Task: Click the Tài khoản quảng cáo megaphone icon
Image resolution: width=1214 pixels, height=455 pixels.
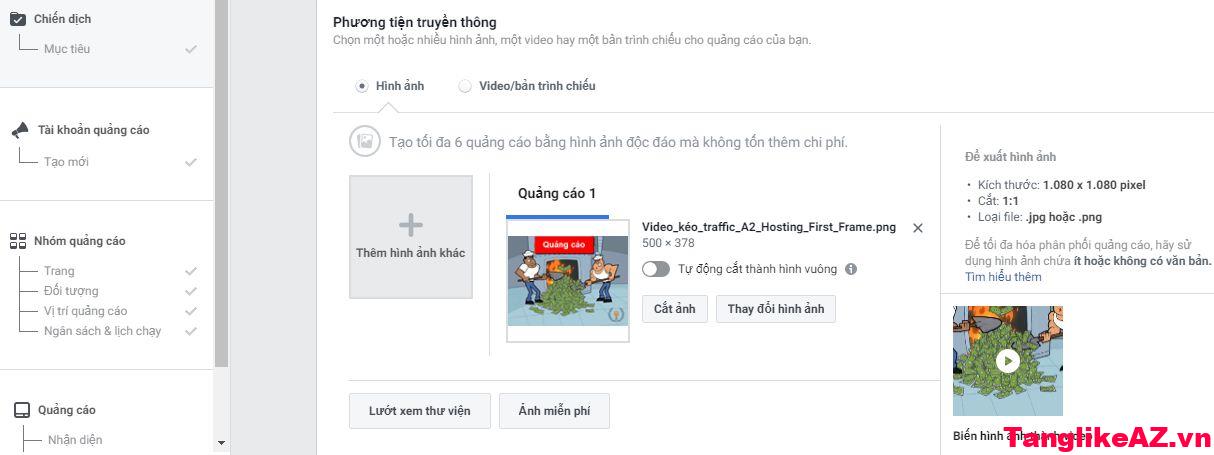Action: pos(20,130)
